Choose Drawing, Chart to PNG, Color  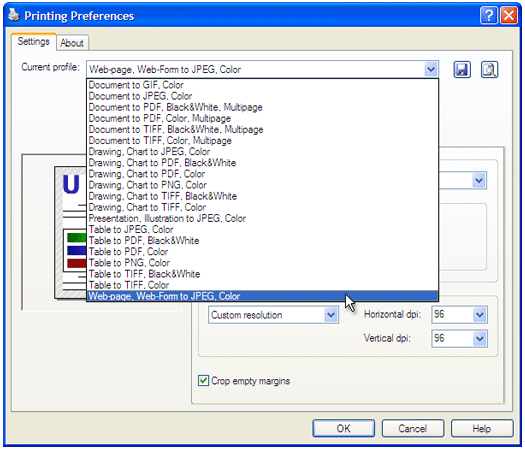point(262,185)
